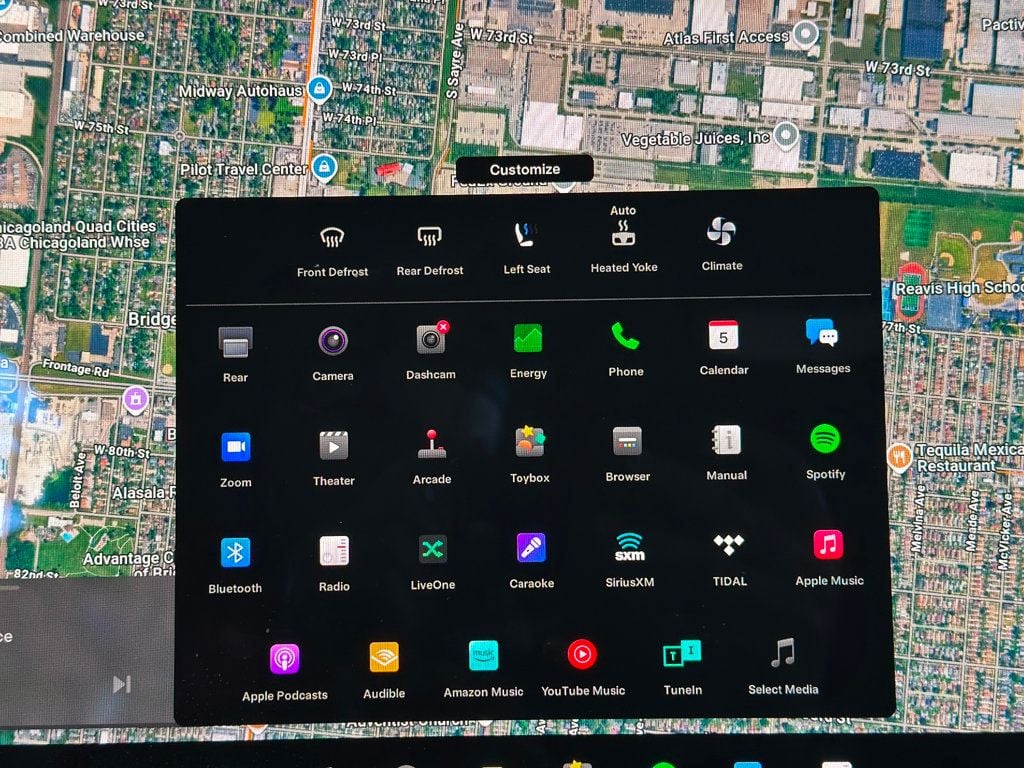Image resolution: width=1024 pixels, height=768 pixels.
Task: Skip to next track in media player
Action: [x=121, y=684]
